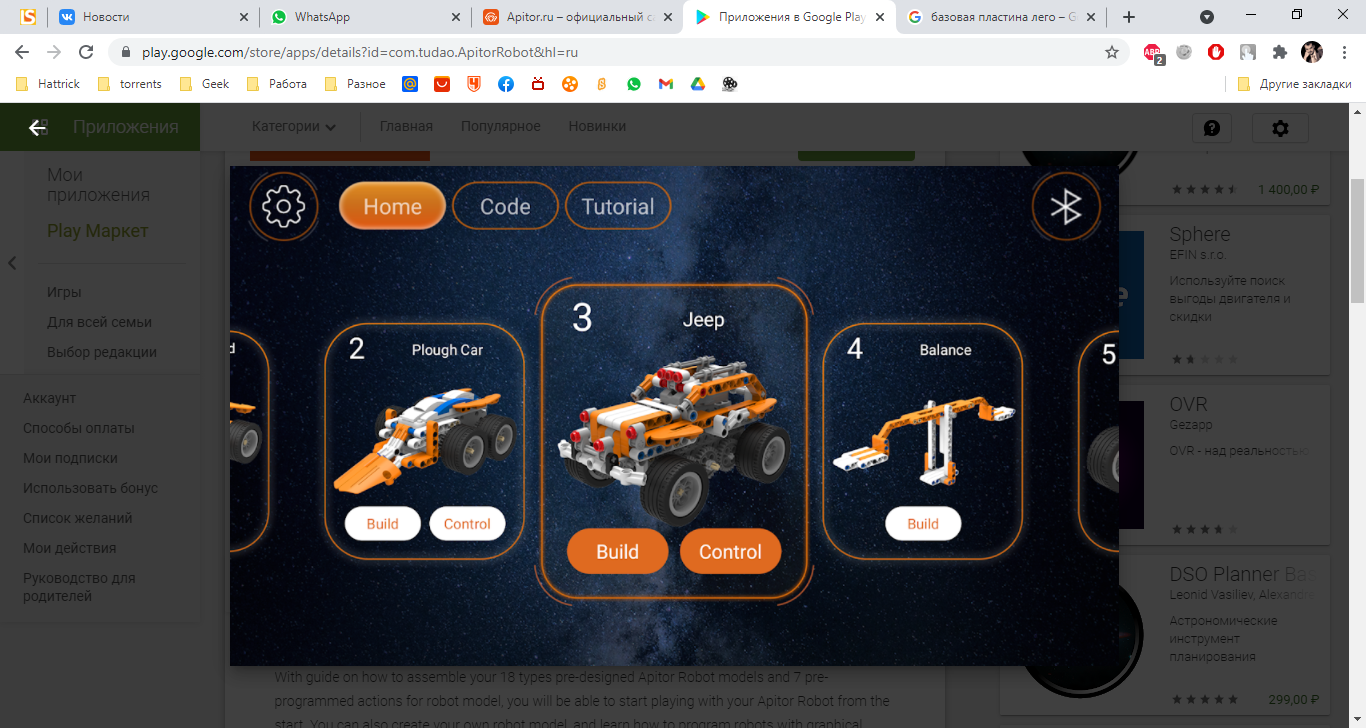Open Способы оплаты sidebar link
Screen dimensions: 1366x728
point(79,428)
